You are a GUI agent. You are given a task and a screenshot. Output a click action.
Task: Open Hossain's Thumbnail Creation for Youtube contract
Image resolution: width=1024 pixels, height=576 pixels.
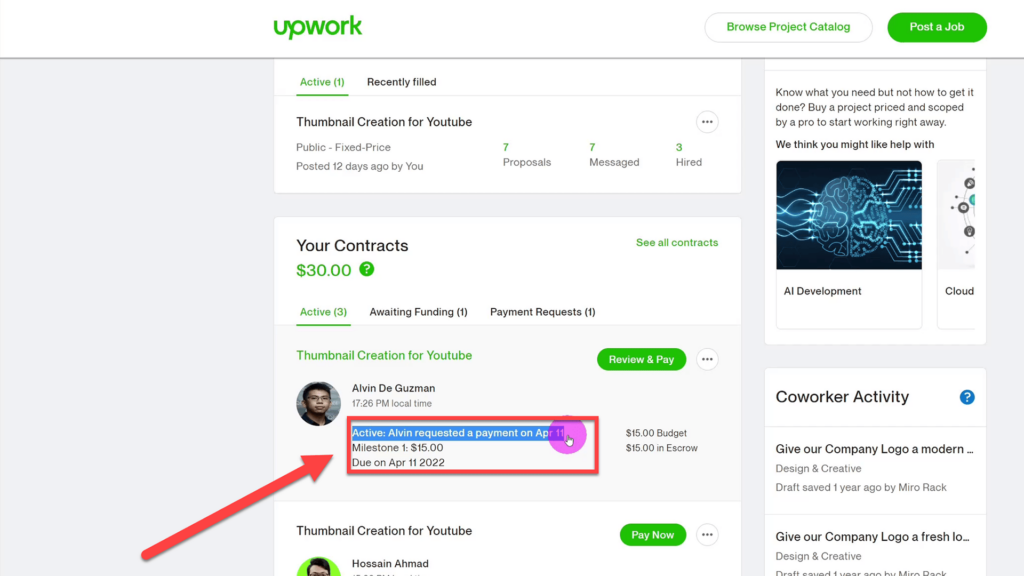(384, 531)
